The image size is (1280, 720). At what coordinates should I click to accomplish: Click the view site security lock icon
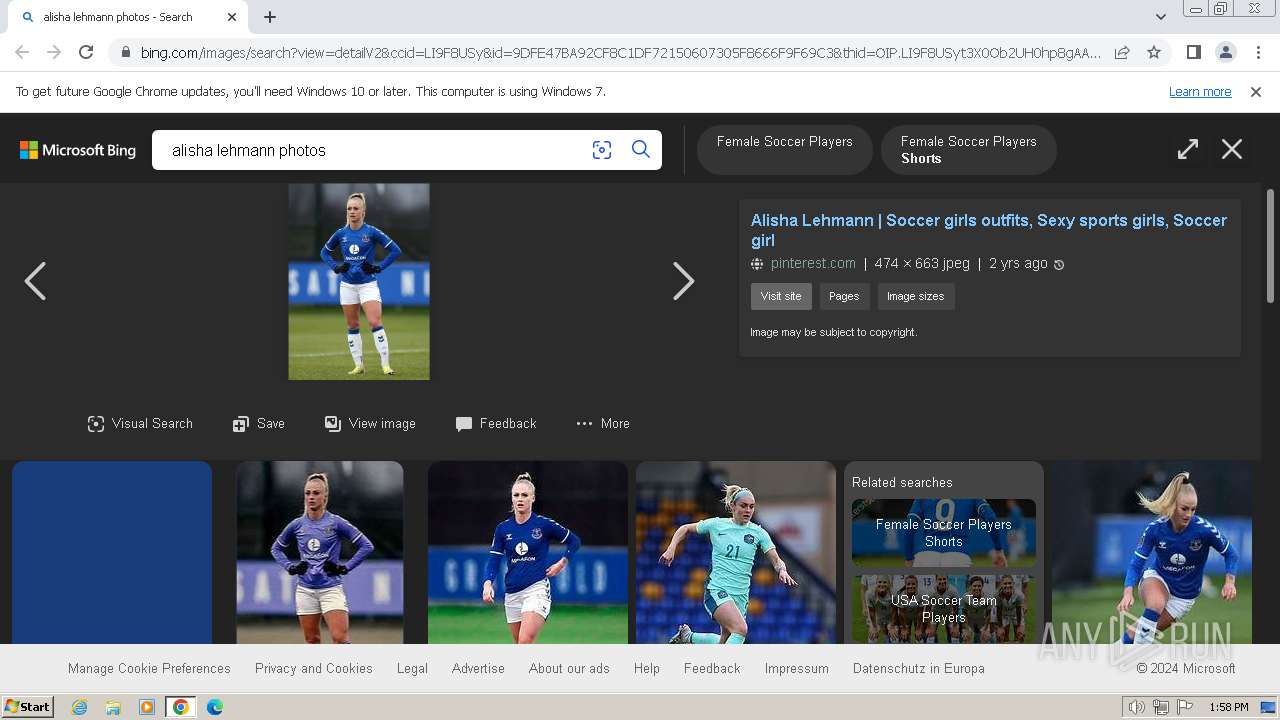(x=125, y=52)
